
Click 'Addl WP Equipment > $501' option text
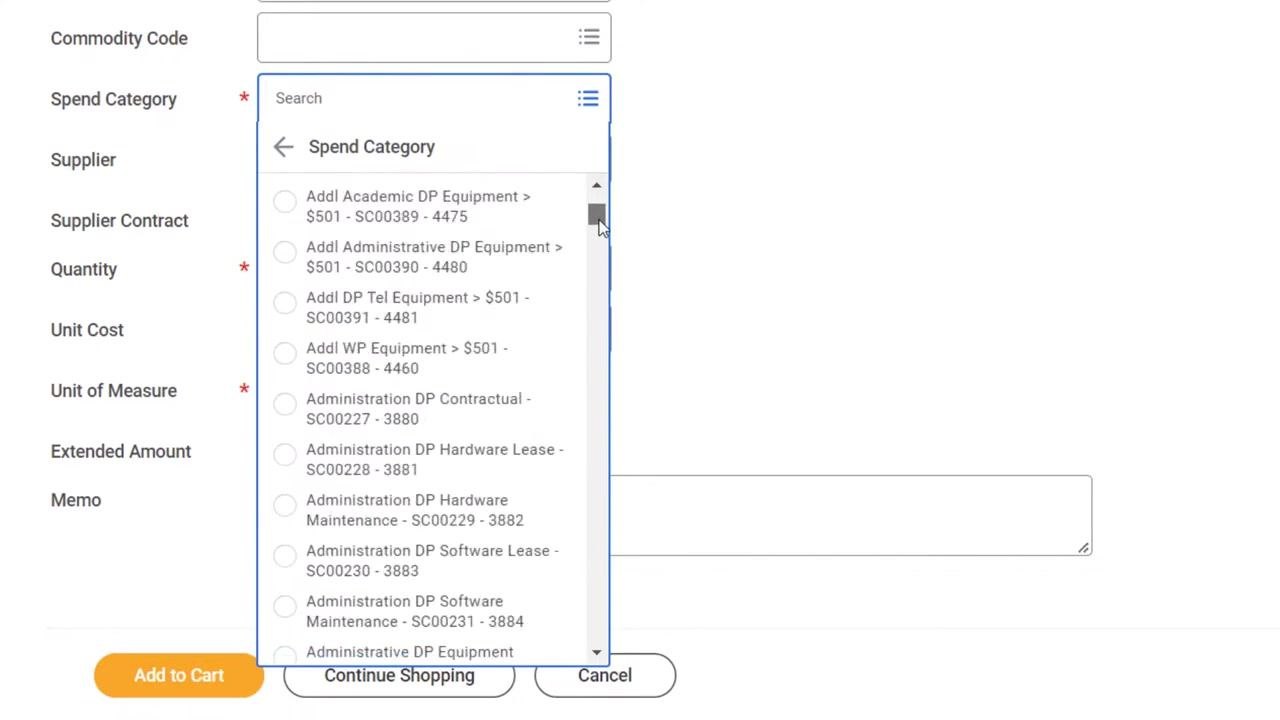point(407,358)
